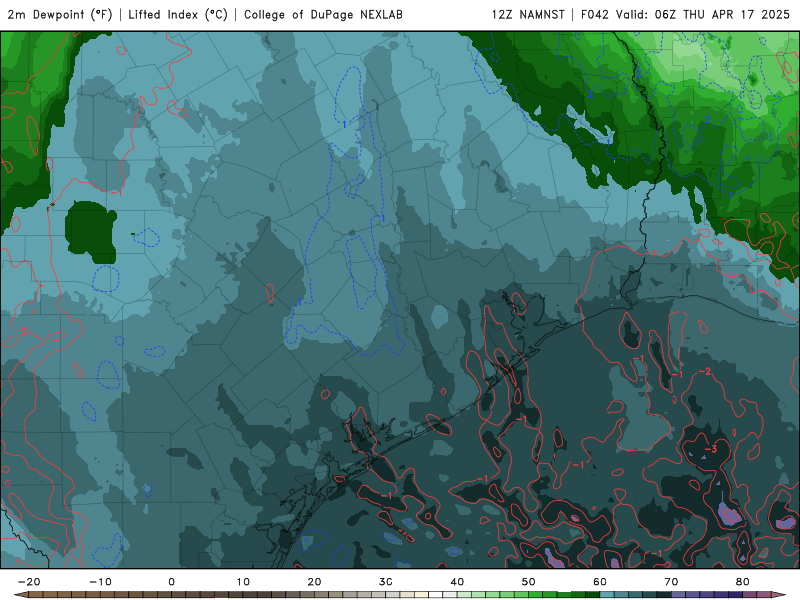Click the 60 label on the color scale
The width and height of the screenshot is (800, 600).
click(x=600, y=582)
